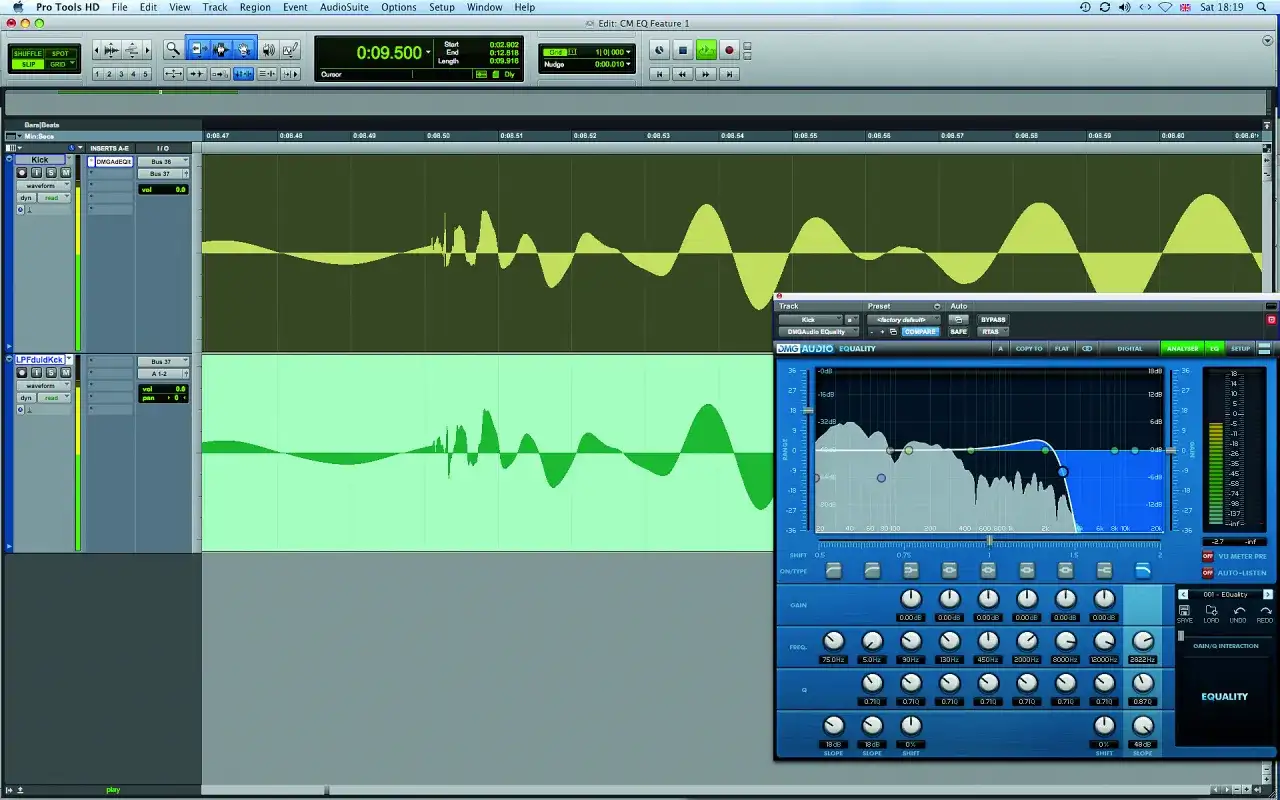1280x800 pixels.
Task: Select the low-pass filter band type icon
Action: click(x=1142, y=570)
